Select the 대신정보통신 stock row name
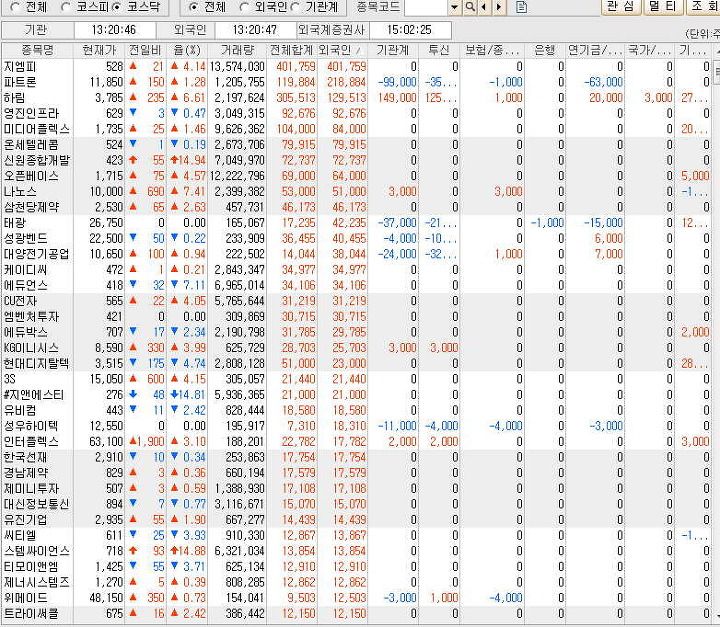Image resolution: width=720 pixels, height=627 pixels. coord(37,504)
